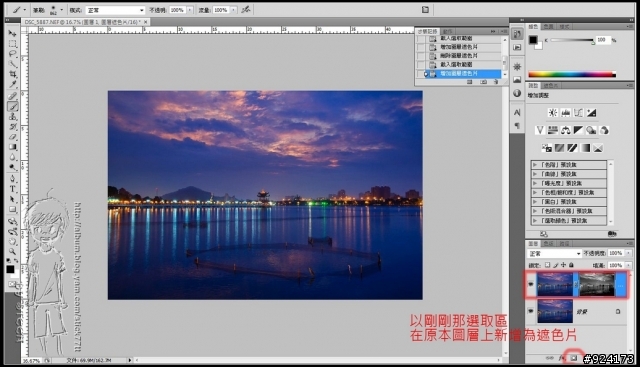The width and height of the screenshot is (640, 367).
Task: Hide the 背景 layer via its eye
Action: [x=531, y=311]
